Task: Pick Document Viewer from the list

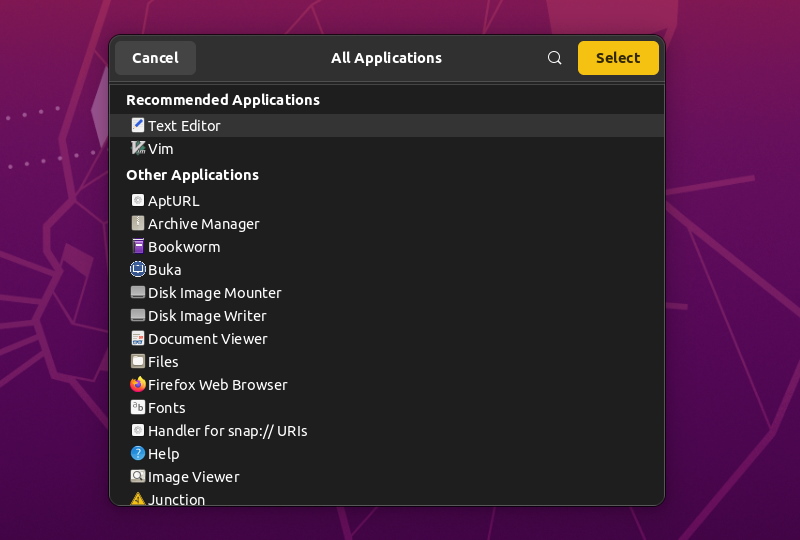Action: [207, 339]
